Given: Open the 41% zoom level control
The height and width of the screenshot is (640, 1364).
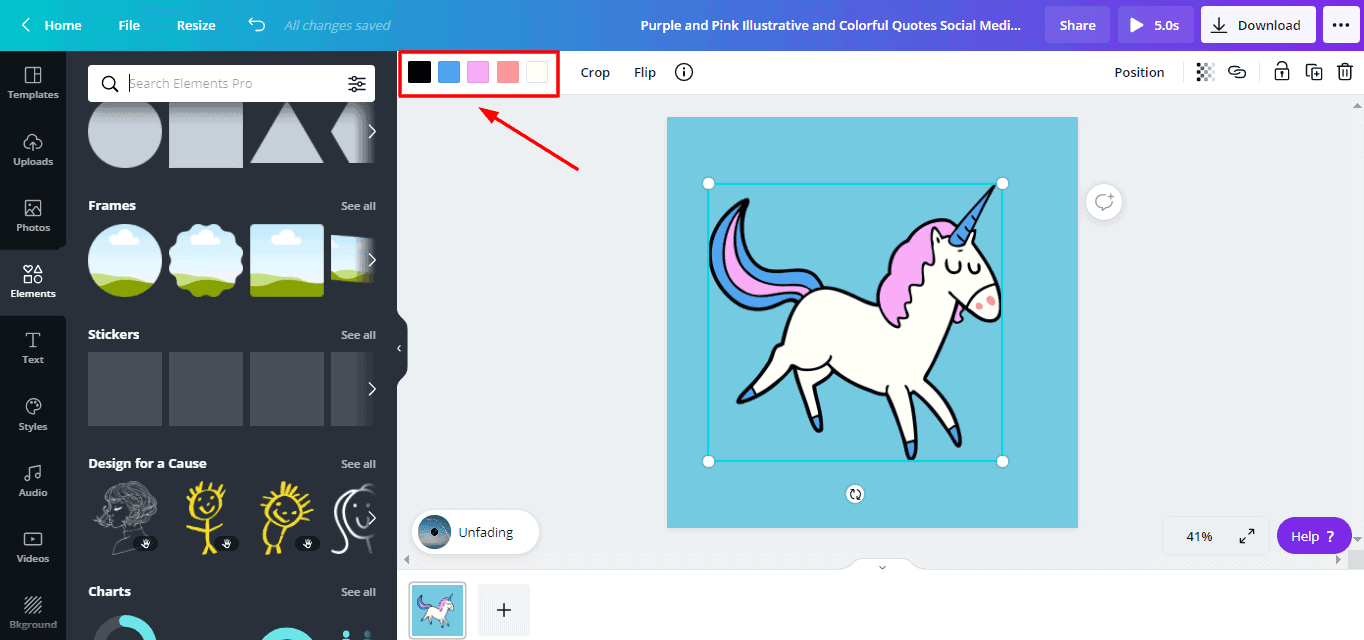Looking at the screenshot, I should tap(1199, 536).
